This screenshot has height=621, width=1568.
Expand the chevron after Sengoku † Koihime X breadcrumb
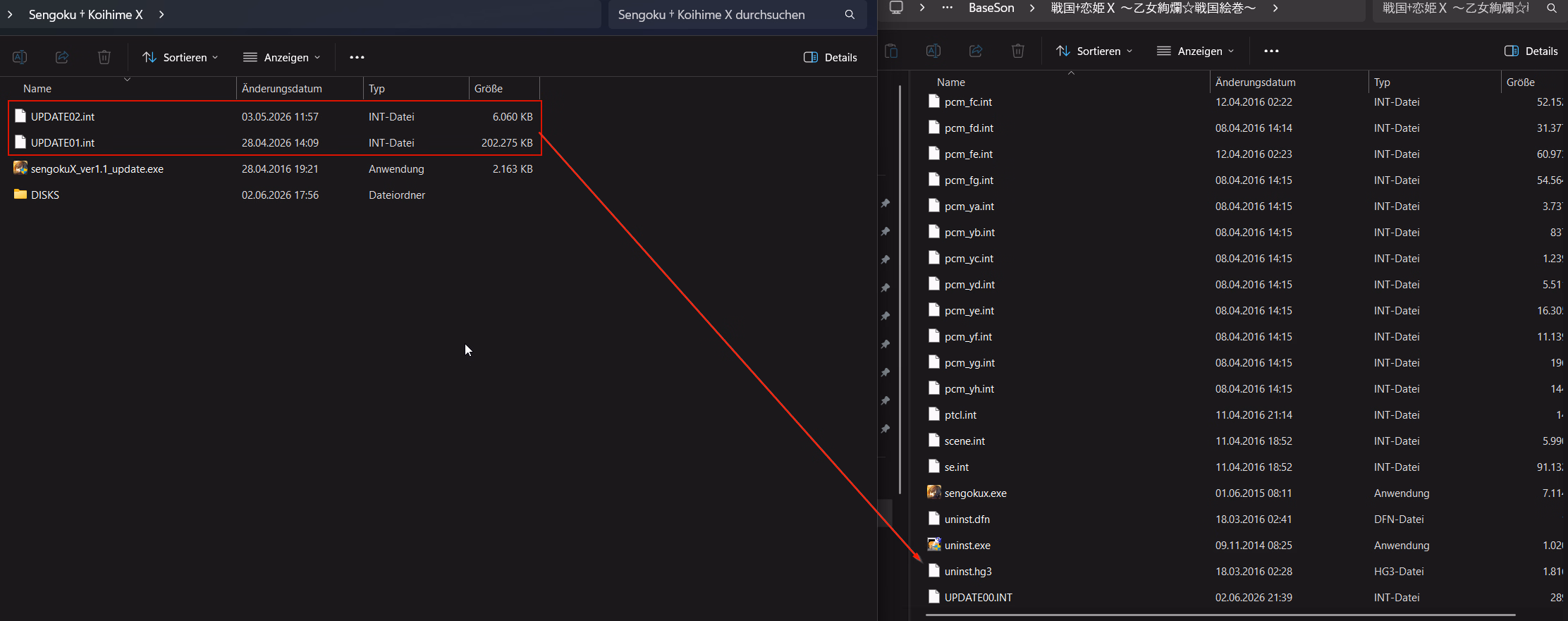pos(161,14)
